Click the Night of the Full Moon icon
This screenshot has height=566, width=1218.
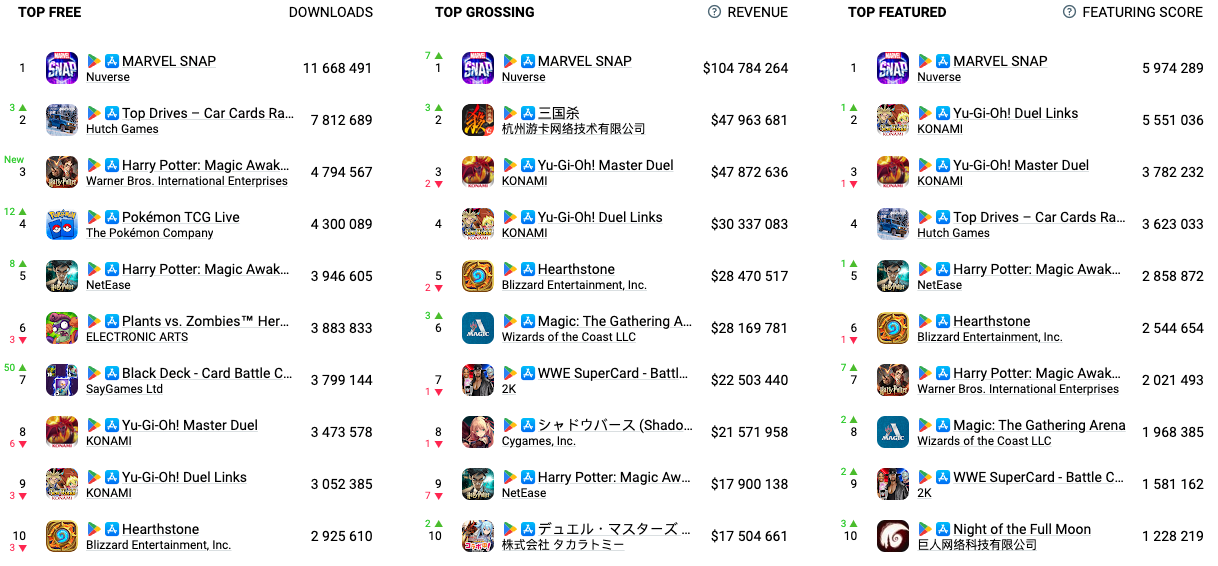tap(893, 536)
